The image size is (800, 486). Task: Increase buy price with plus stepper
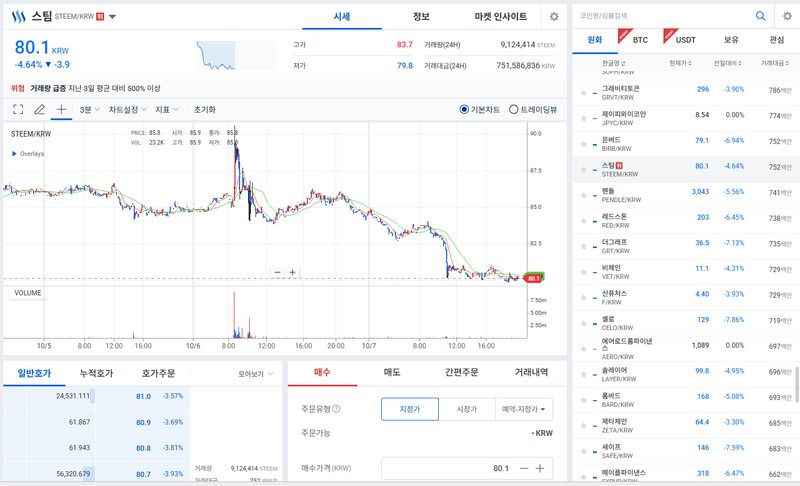point(540,468)
